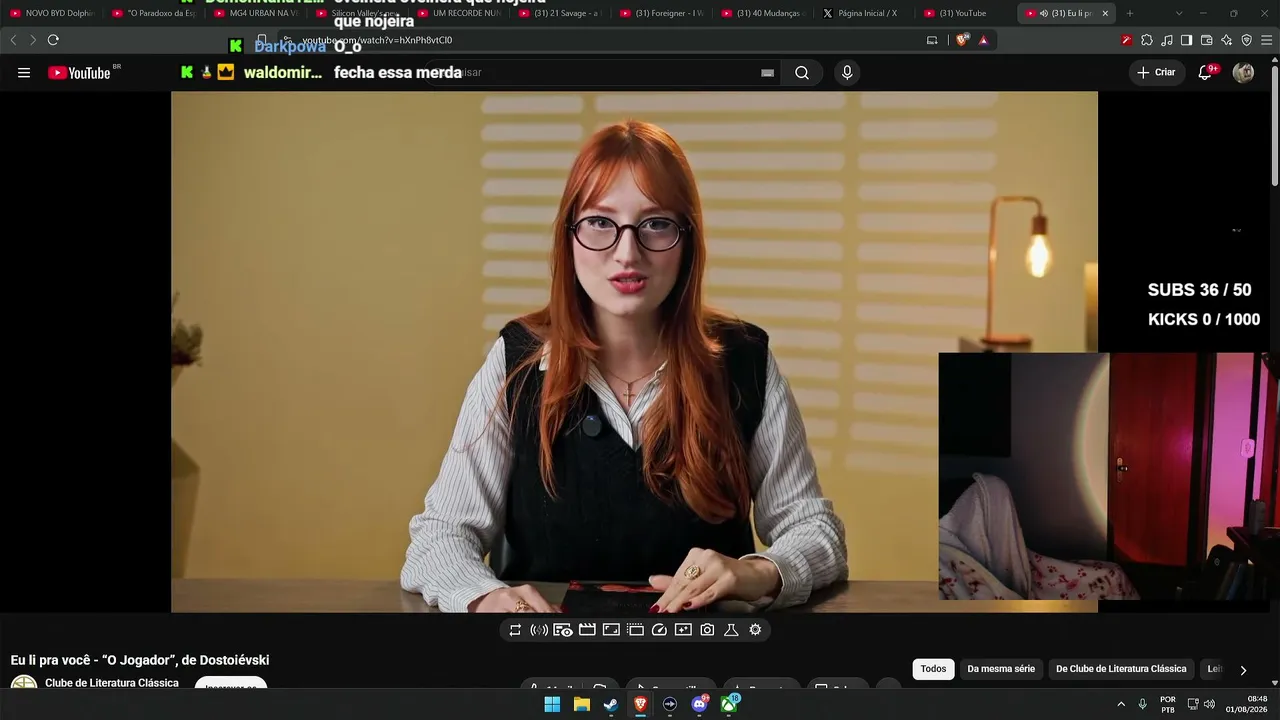
Task: Open the browser main hamburger menu
Action: click(1266, 40)
